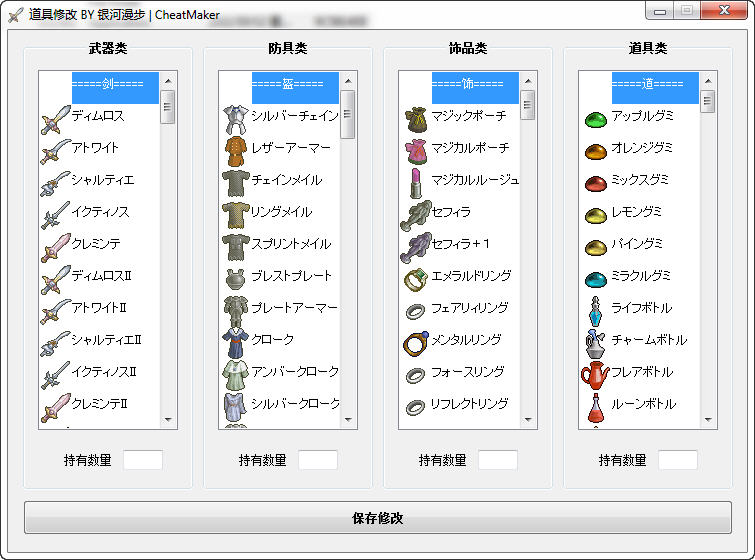This screenshot has height=560, width=755.
Task: Focus the 持有数量 field under items
Action: 678,460
